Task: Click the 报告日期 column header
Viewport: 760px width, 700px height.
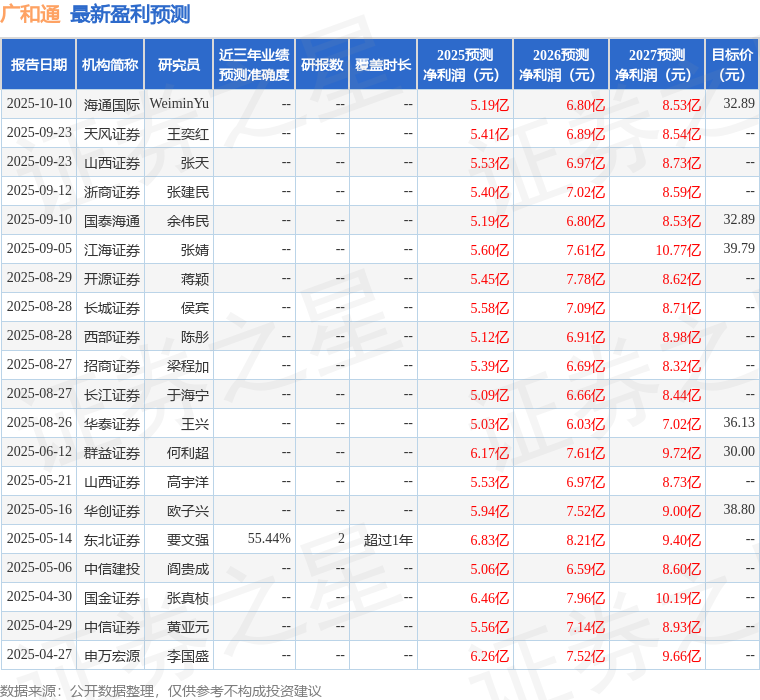Action: 39,64
